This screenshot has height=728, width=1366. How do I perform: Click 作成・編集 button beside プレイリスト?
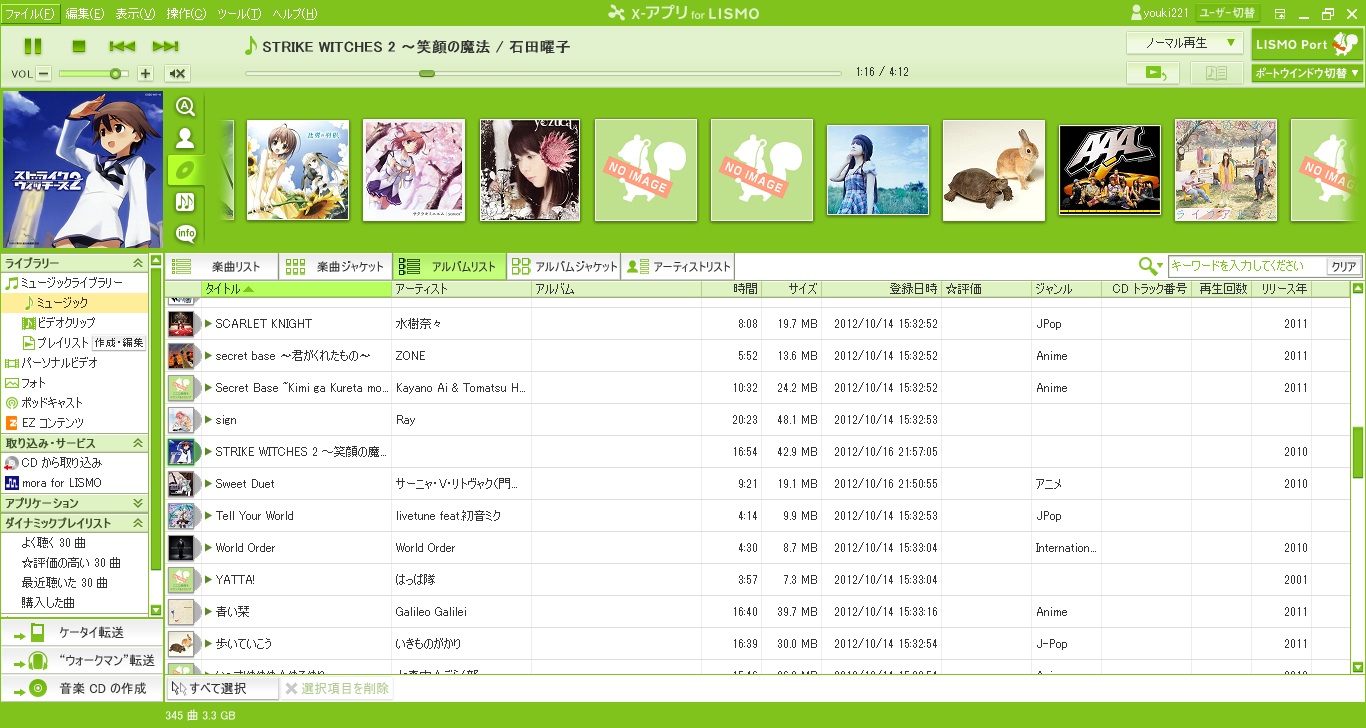[x=120, y=343]
